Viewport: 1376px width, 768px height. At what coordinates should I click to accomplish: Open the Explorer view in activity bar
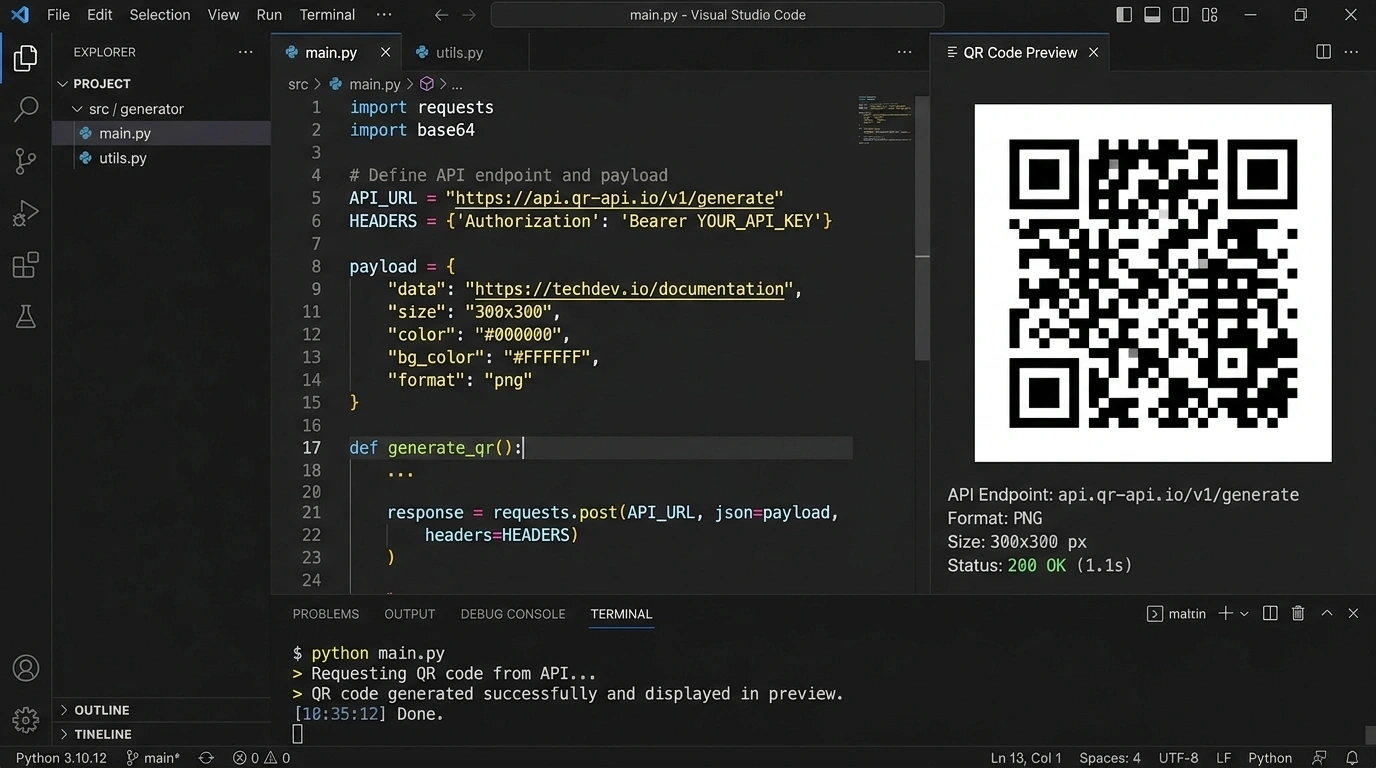(x=26, y=58)
